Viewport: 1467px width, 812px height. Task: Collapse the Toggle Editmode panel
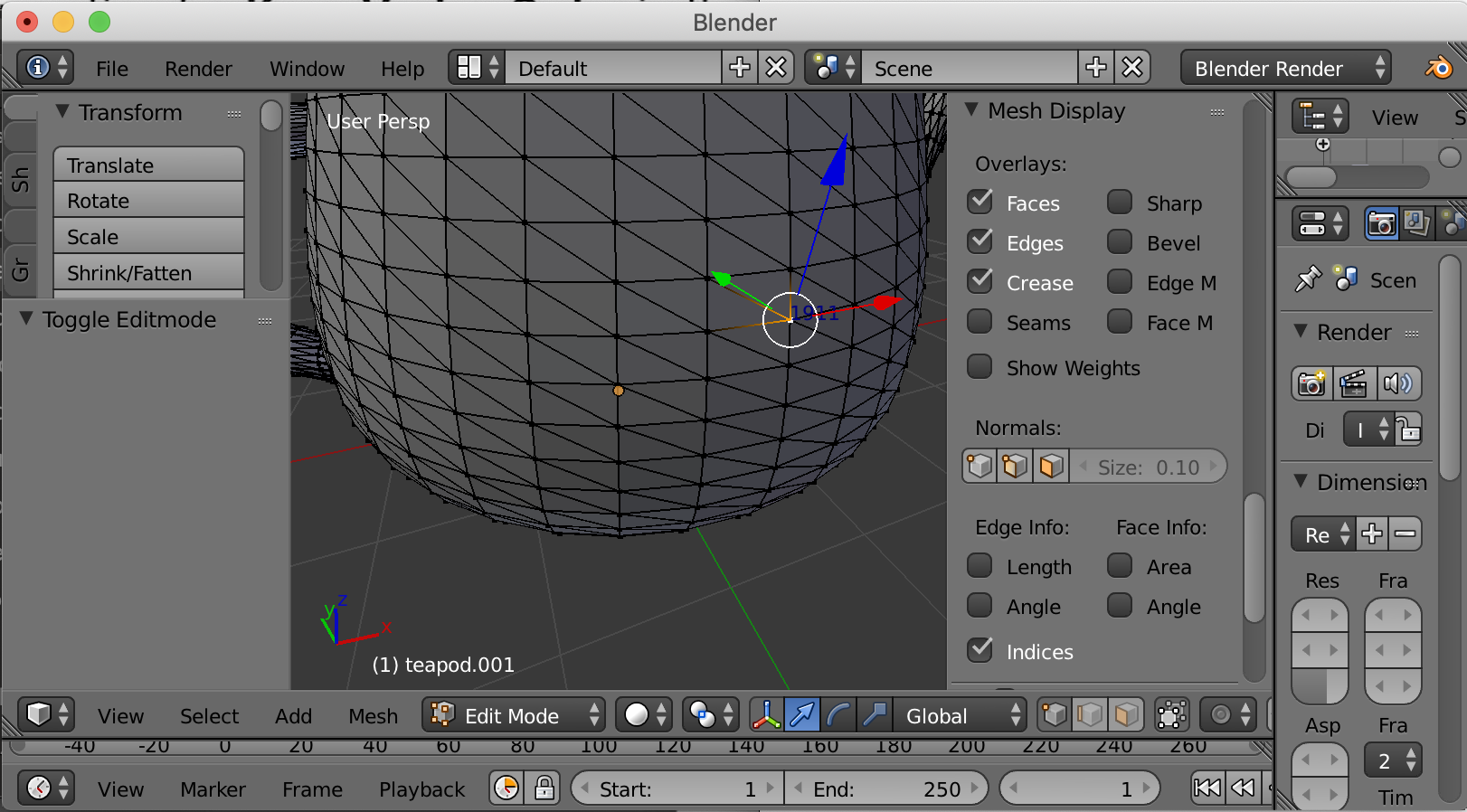pyautogui.click(x=25, y=319)
